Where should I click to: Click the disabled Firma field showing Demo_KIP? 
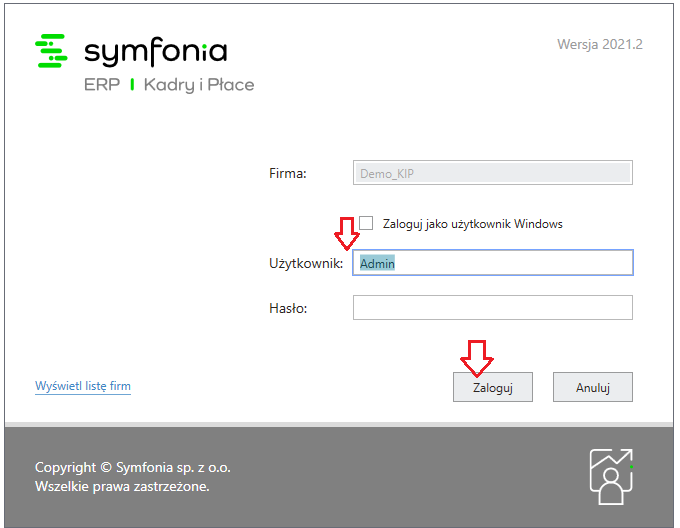(493, 173)
